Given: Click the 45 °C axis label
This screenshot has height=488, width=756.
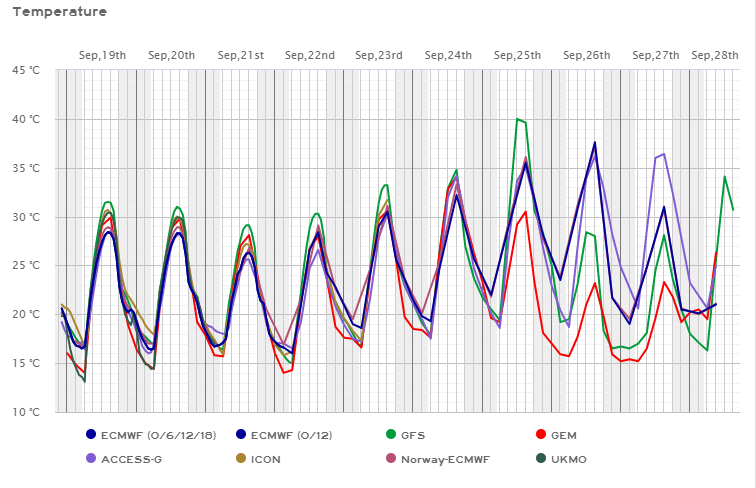Looking at the screenshot, I should 26,70.
